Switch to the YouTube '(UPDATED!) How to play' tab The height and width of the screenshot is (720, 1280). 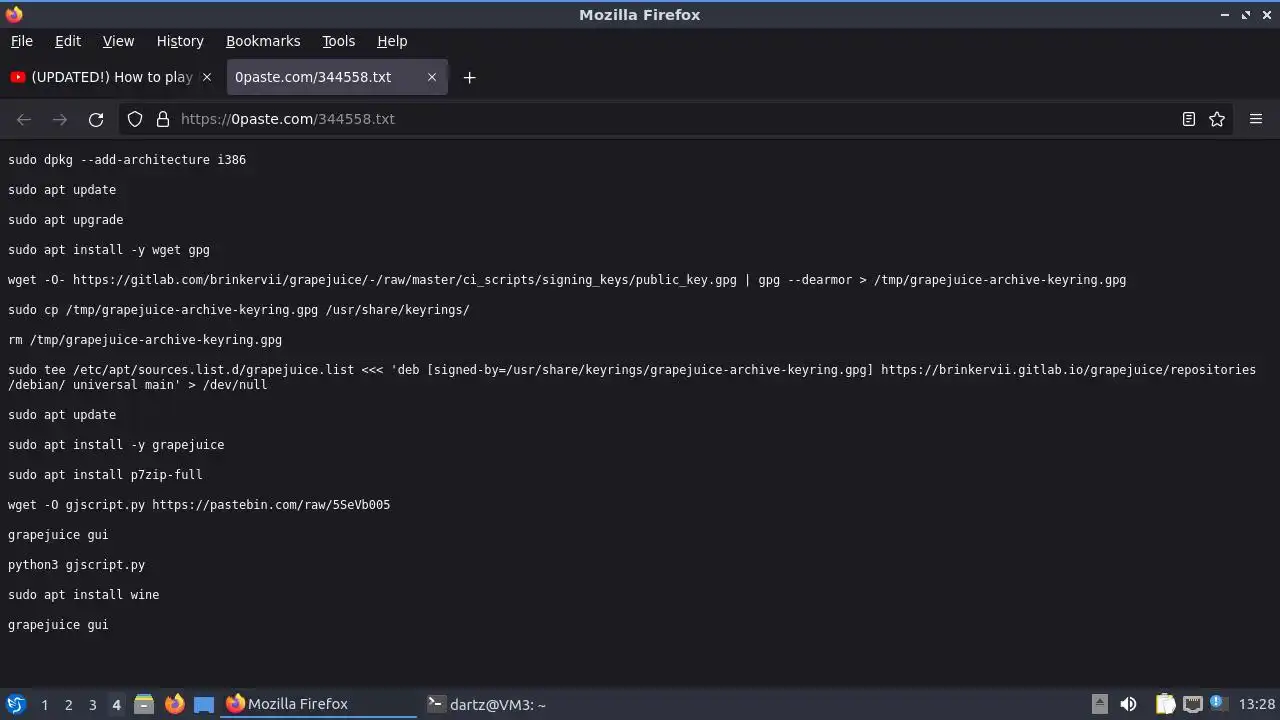click(112, 77)
